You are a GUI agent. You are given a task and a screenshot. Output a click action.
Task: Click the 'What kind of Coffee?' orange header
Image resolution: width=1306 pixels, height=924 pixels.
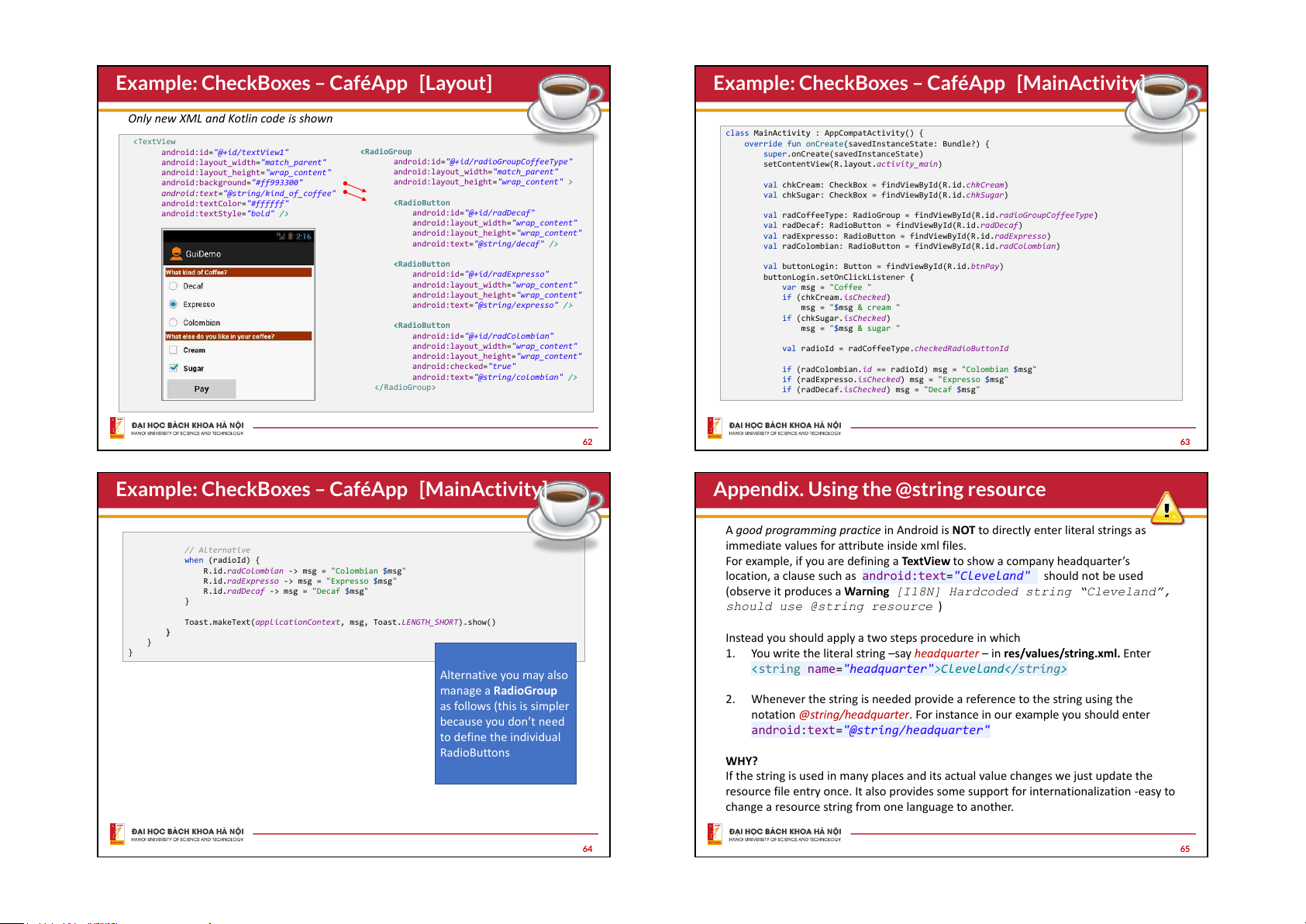(238, 272)
